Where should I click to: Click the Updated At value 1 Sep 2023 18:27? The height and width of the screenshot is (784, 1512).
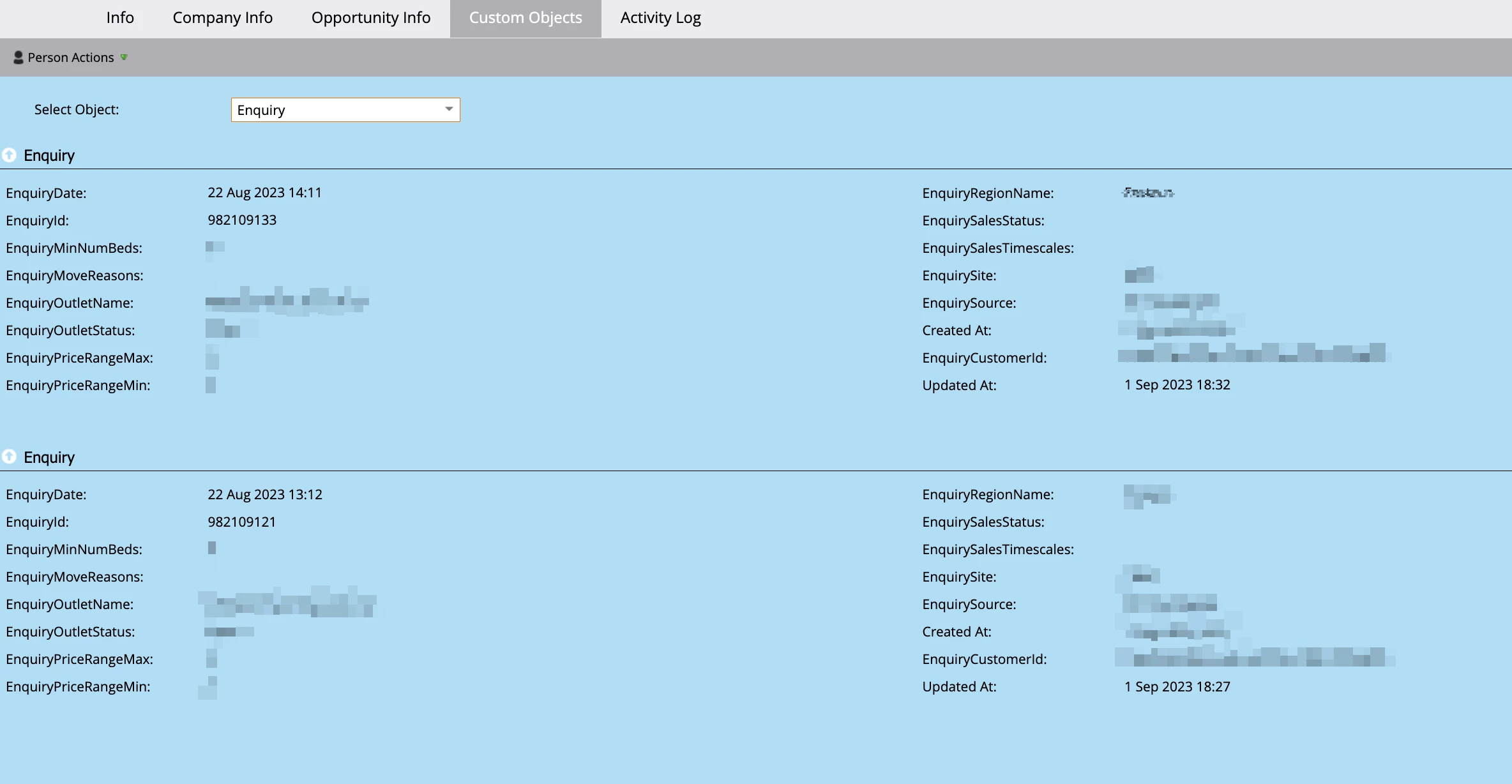1177,686
